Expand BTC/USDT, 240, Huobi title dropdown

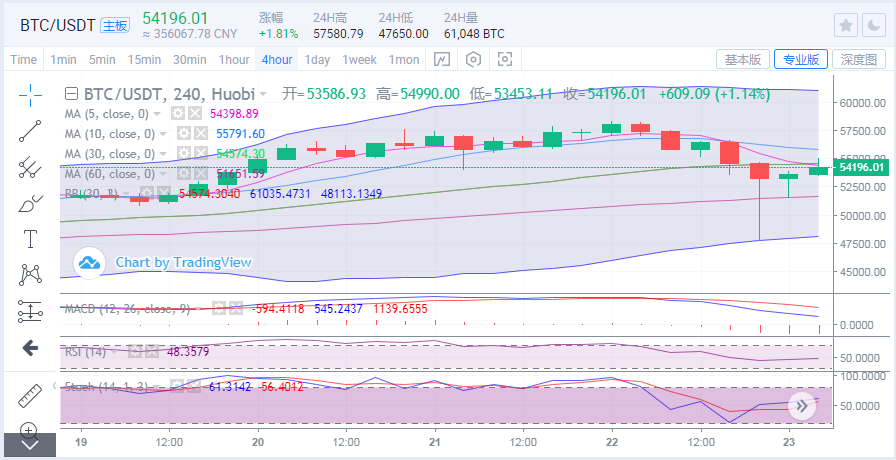pyautogui.click(x=263, y=94)
